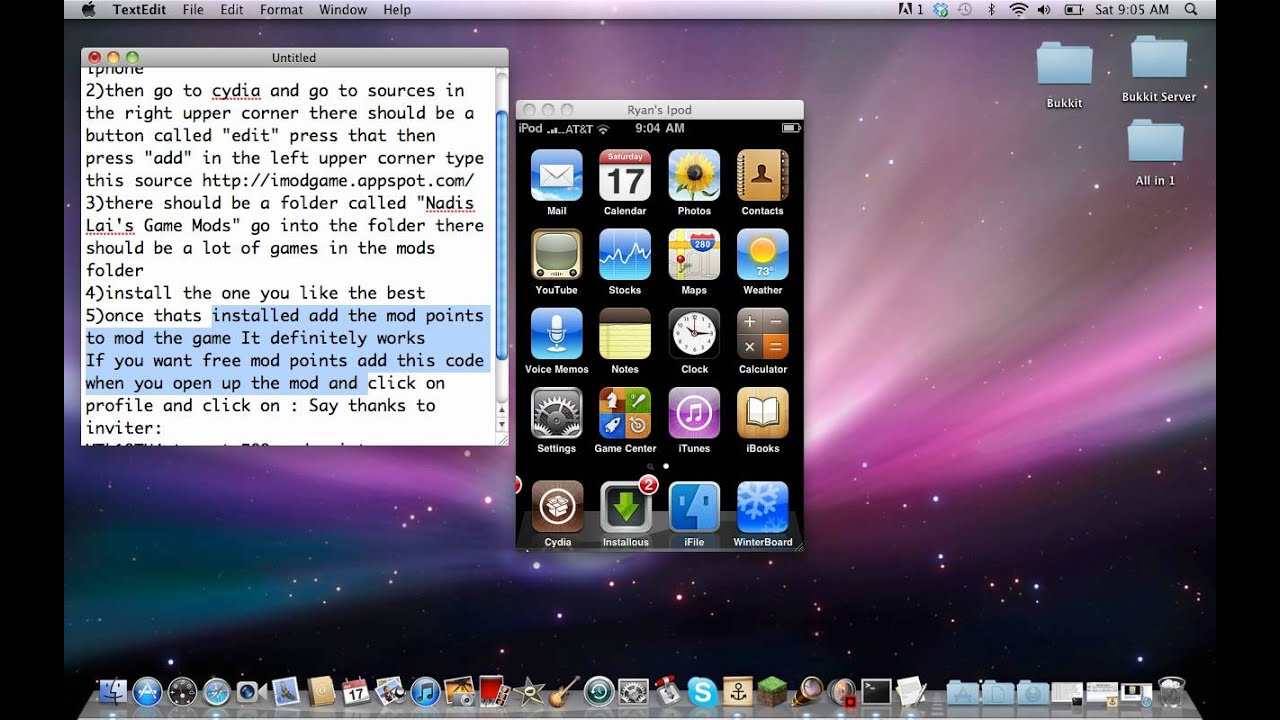The width and height of the screenshot is (1280, 720).
Task: Open the Maps app on the iPod
Action: point(694,255)
